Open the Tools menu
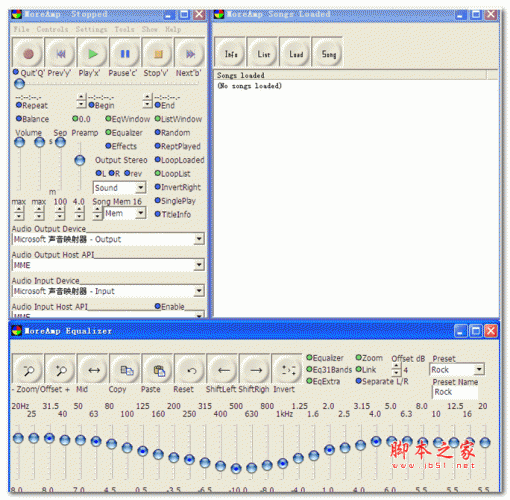This screenshot has width=510, height=500. click(x=124, y=29)
